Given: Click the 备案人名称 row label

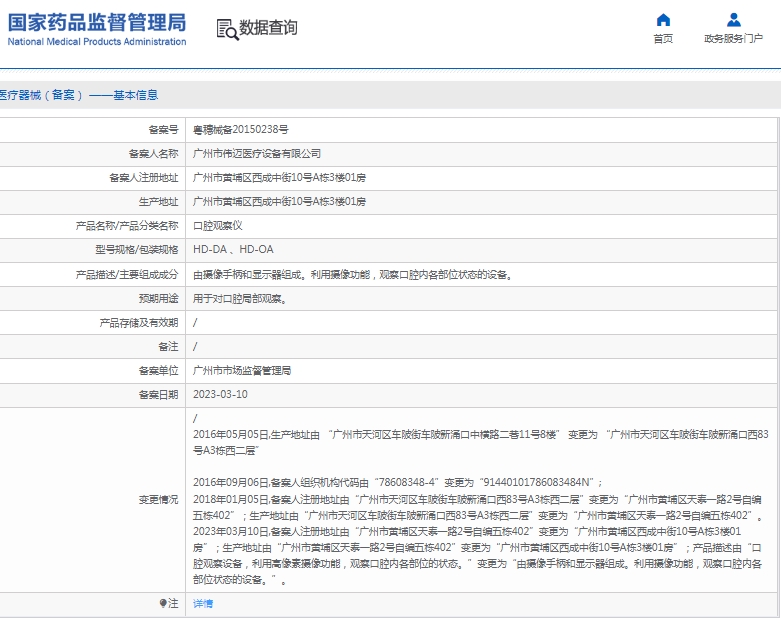Looking at the screenshot, I should point(153,154).
